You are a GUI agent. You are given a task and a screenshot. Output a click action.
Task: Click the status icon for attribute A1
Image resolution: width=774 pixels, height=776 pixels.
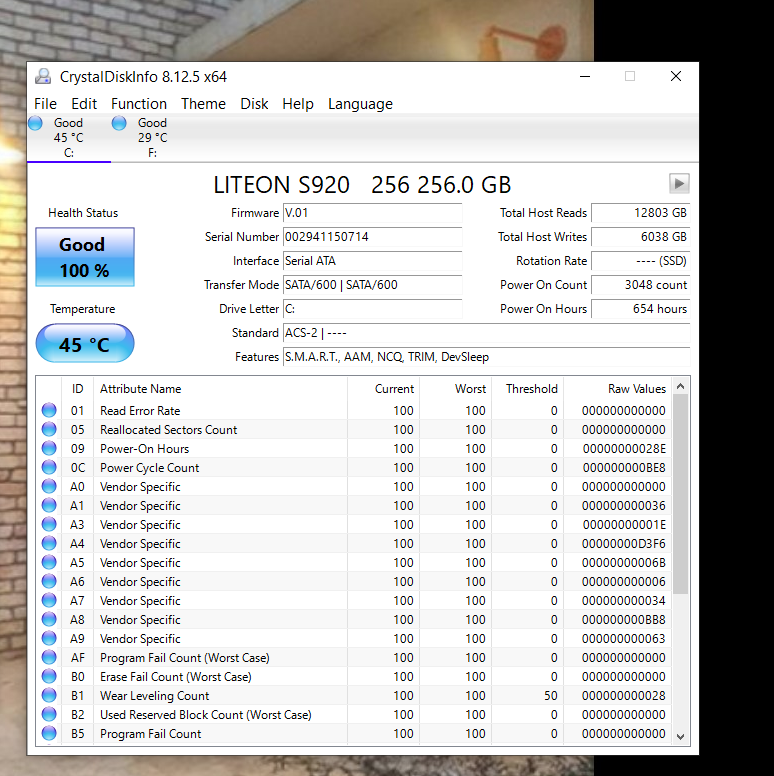pos(49,505)
